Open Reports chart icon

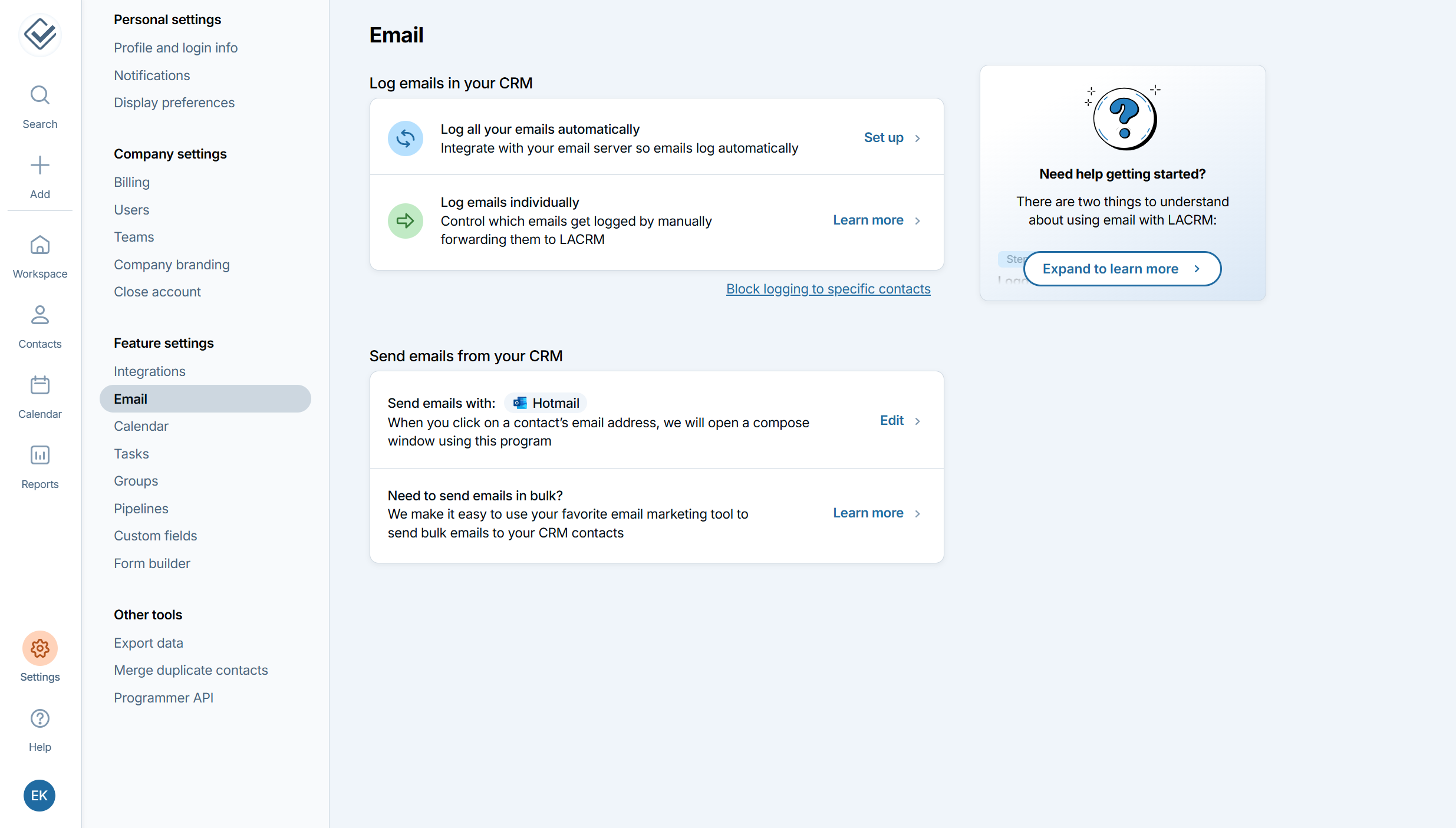tap(40, 456)
